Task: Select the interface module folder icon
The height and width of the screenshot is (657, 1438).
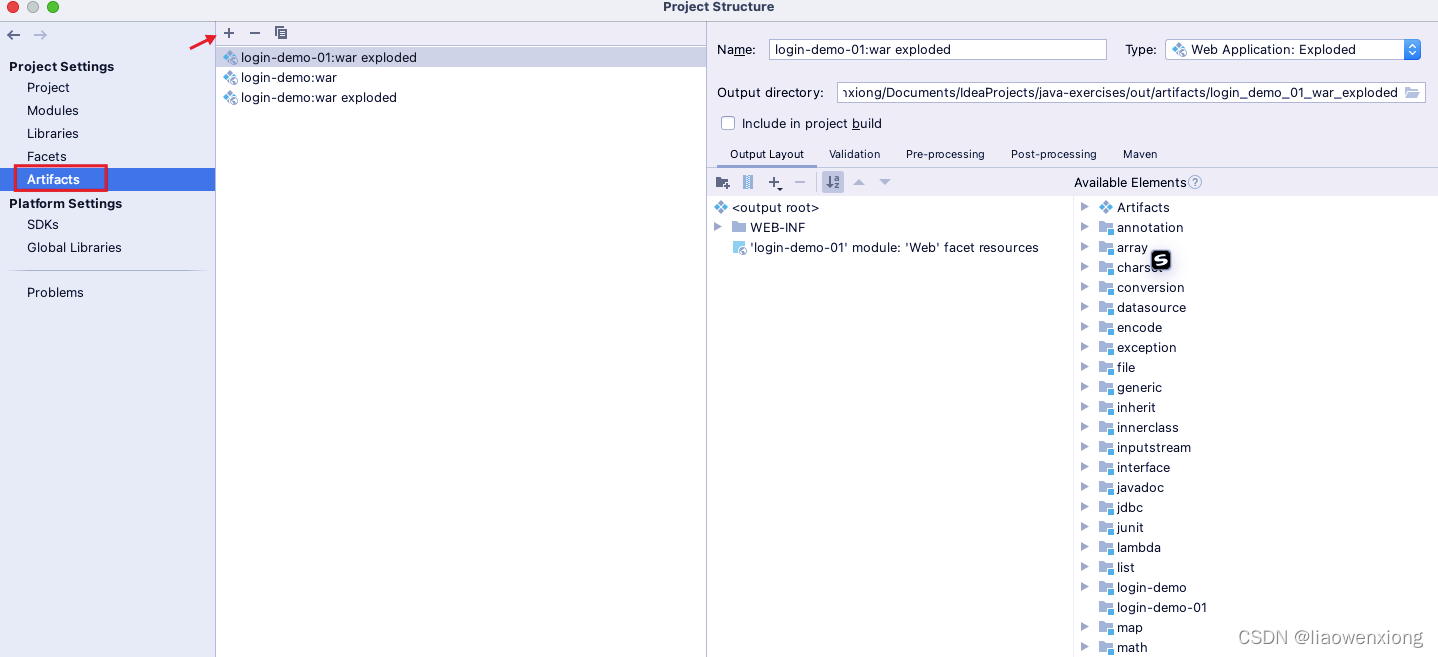Action: pyautogui.click(x=1106, y=467)
